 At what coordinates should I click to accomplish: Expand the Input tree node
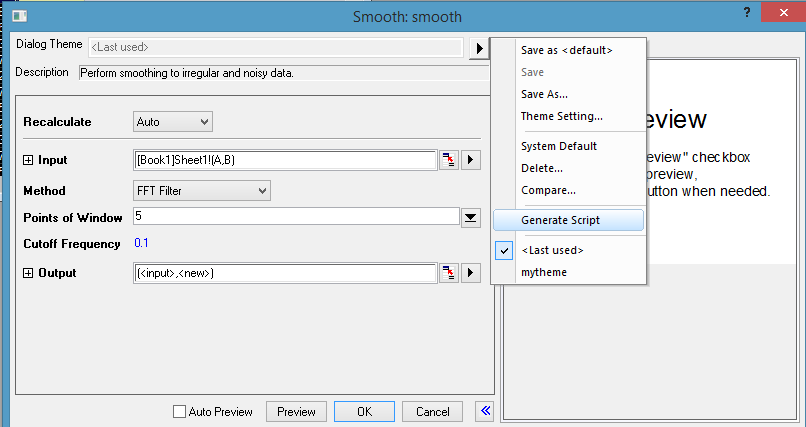(28, 160)
